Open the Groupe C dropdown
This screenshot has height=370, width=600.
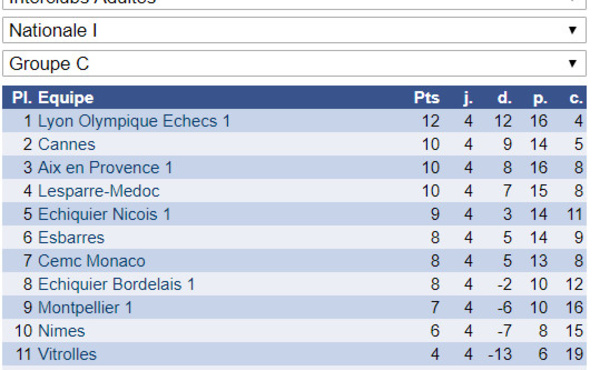coord(294,64)
